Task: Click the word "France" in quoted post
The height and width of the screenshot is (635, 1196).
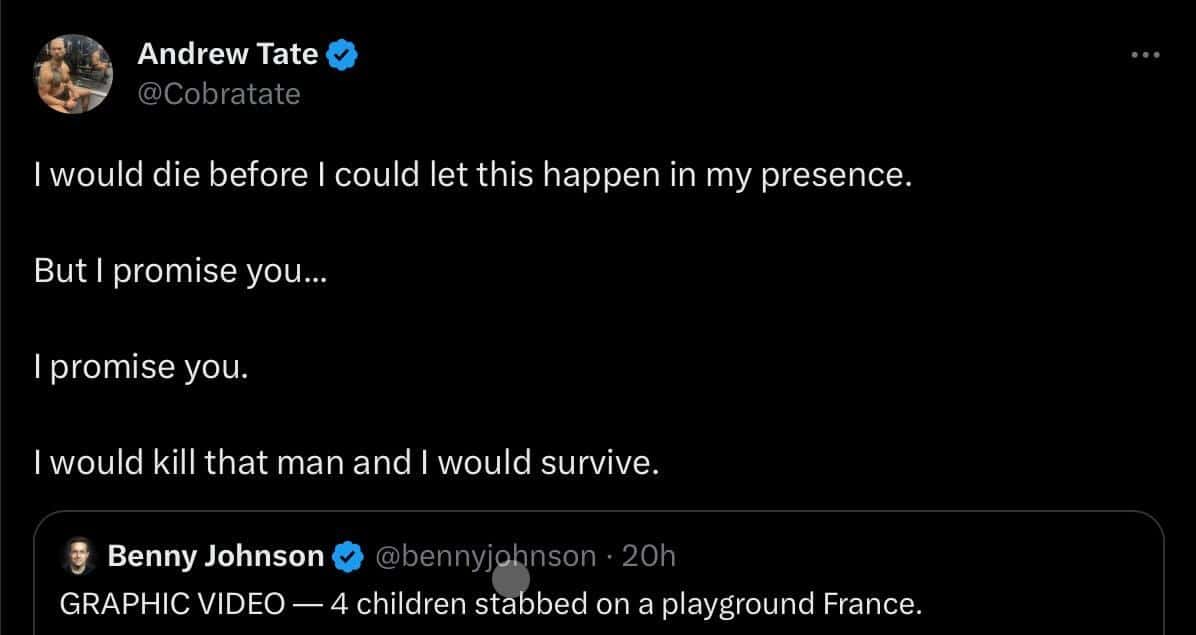Action: click(868, 604)
